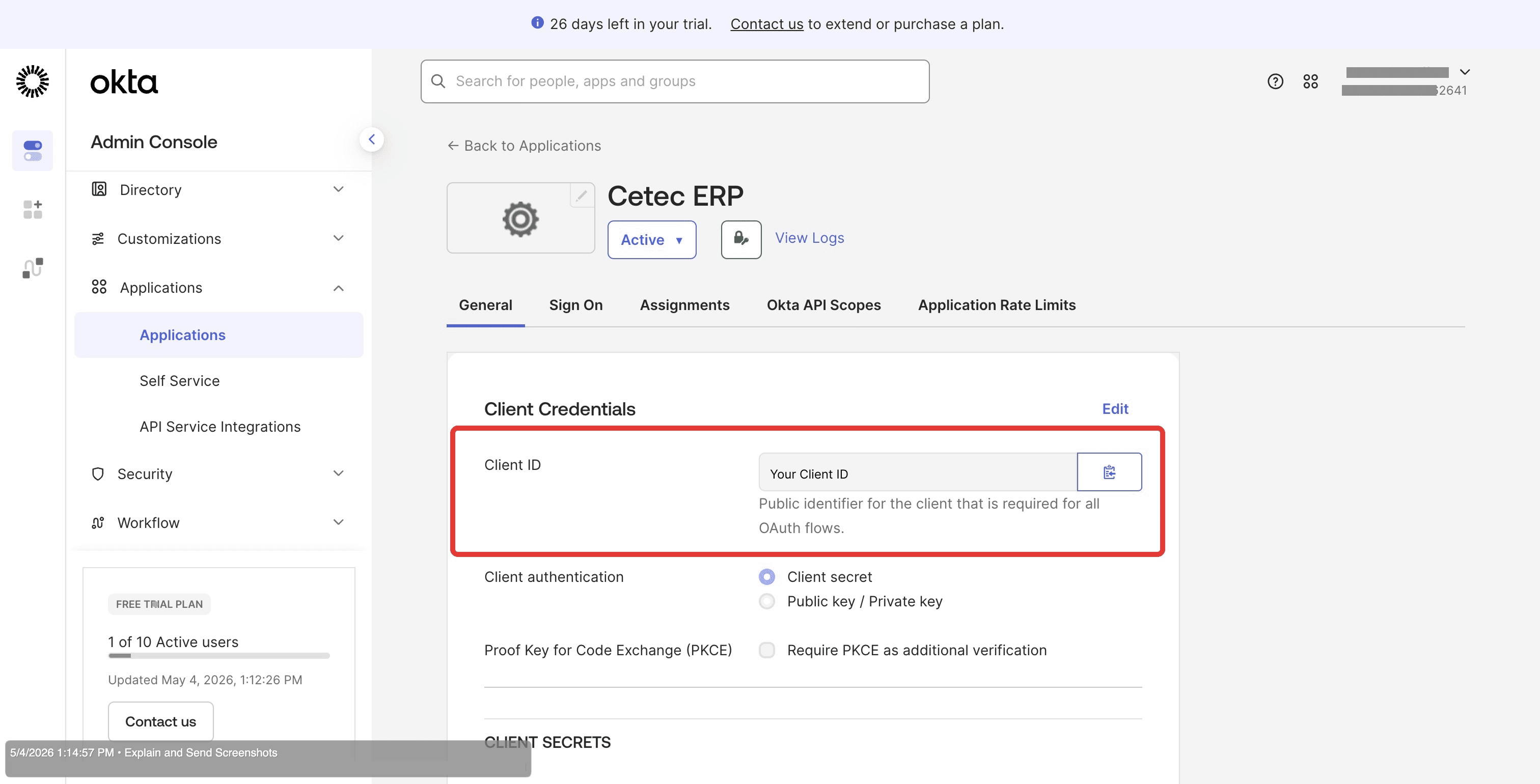Select Public key / Private key option

click(766, 601)
